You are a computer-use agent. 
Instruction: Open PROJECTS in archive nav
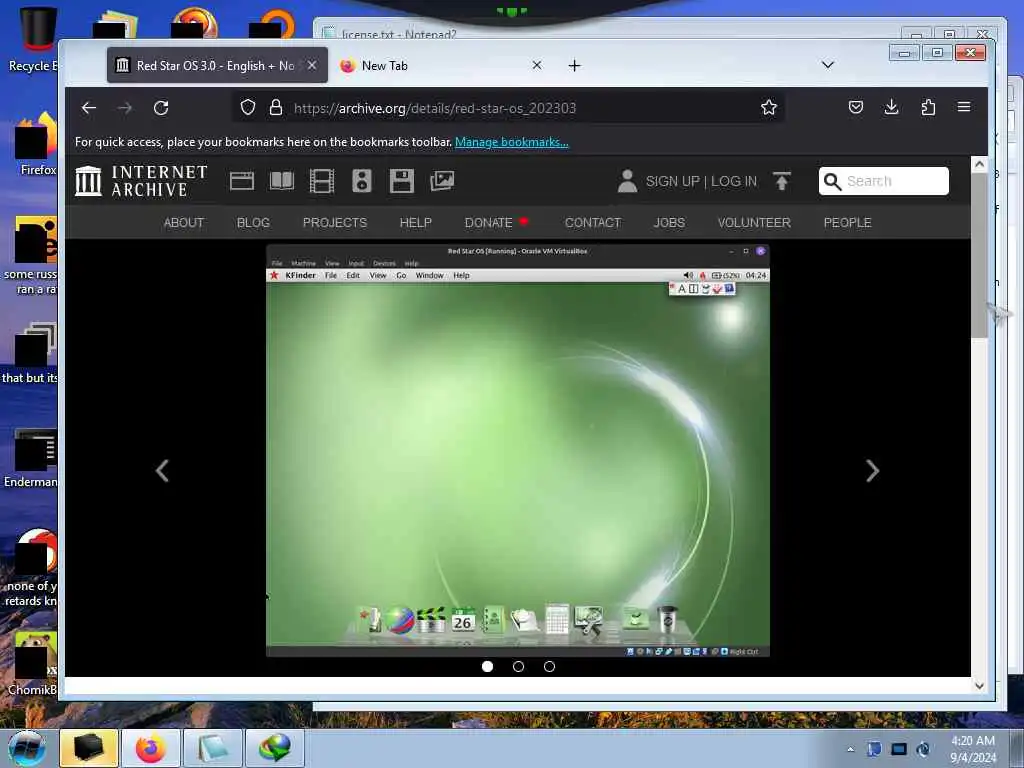(334, 223)
